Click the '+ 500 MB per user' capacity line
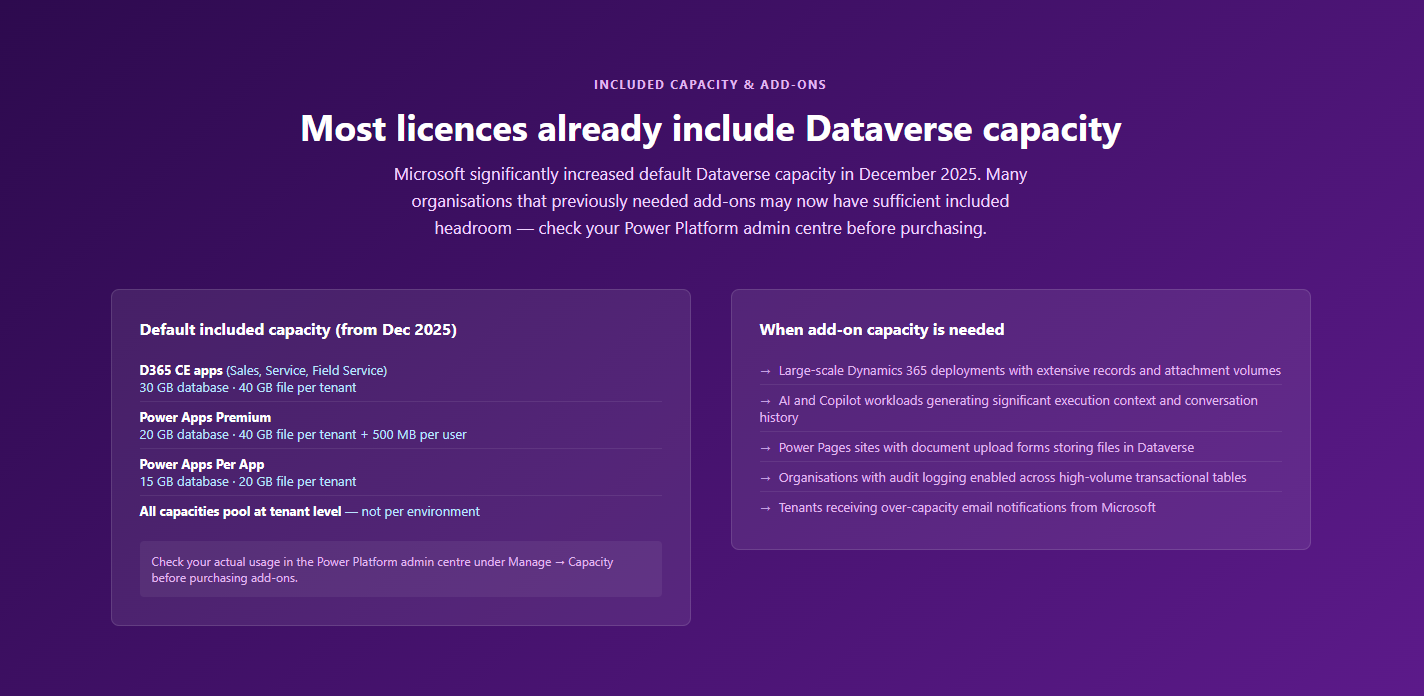The width and height of the screenshot is (1424, 696). [x=303, y=434]
